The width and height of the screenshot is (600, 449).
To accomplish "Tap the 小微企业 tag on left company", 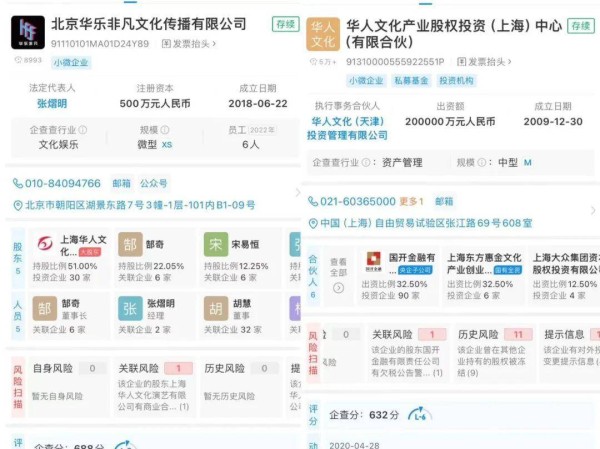I will [x=71, y=63].
